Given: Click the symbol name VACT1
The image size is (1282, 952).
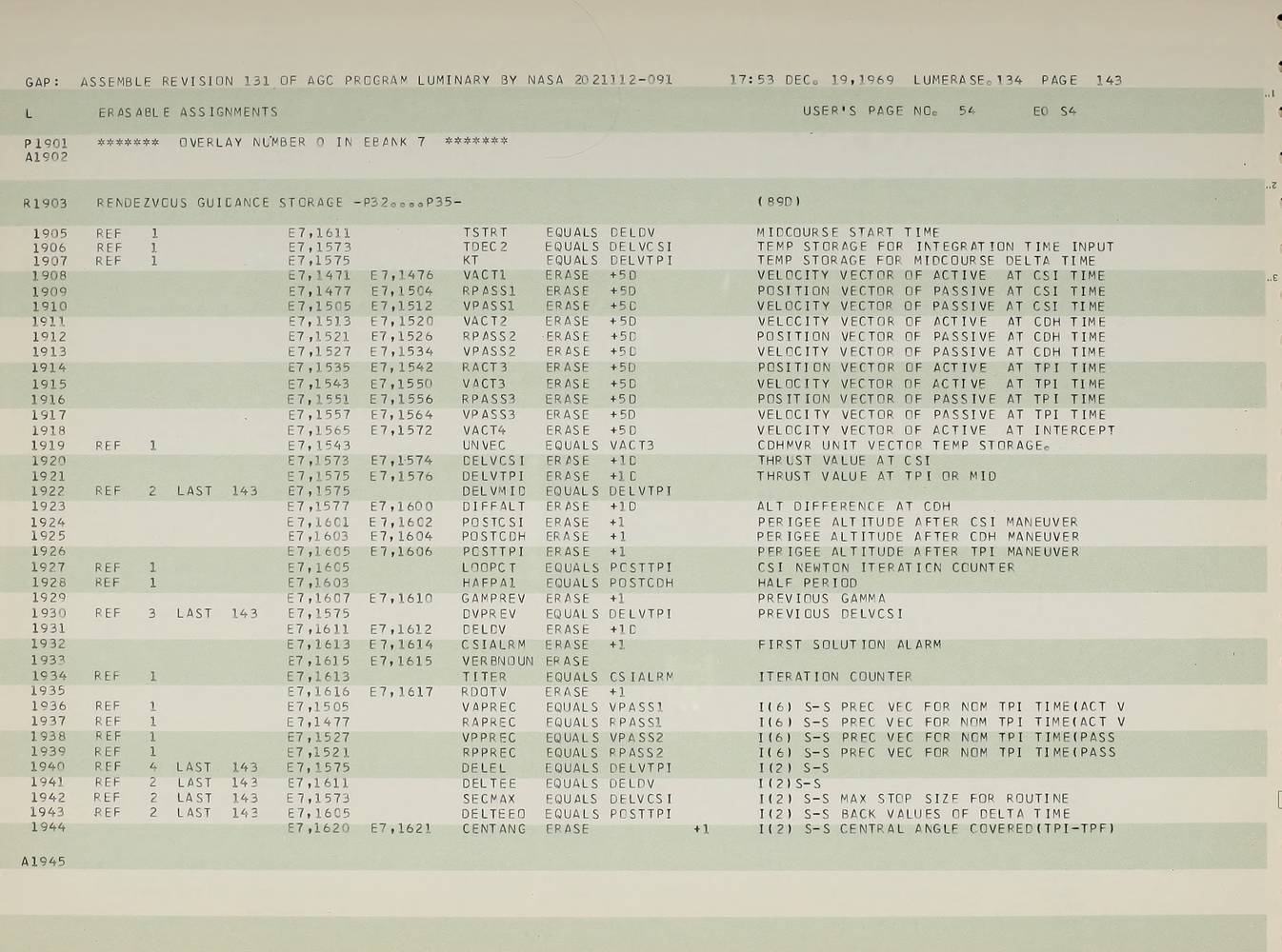Looking at the screenshot, I should click(485, 275).
